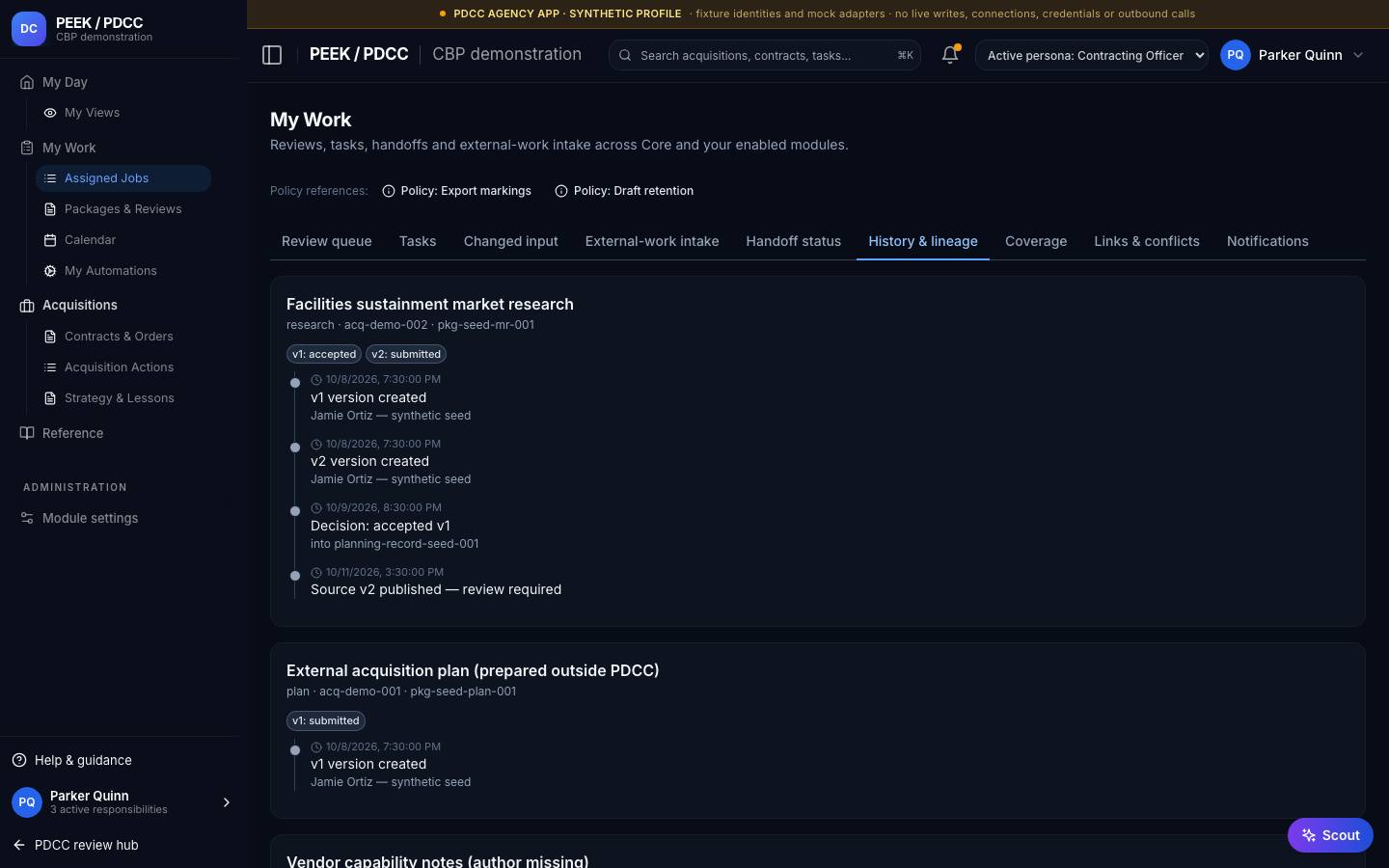
Task: Open the Coverage tab
Action: (1036, 241)
